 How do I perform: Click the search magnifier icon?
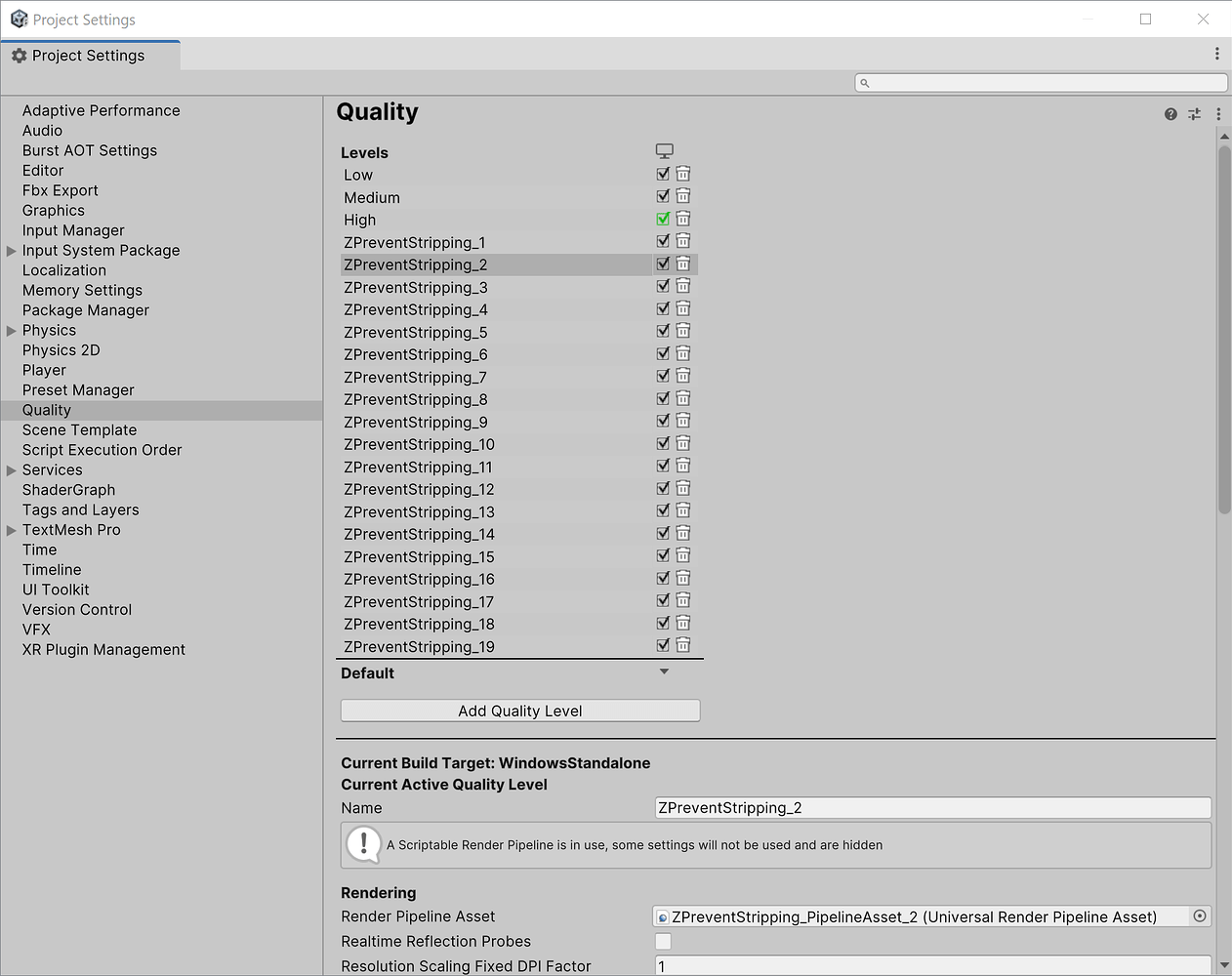[x=864, y=82]
